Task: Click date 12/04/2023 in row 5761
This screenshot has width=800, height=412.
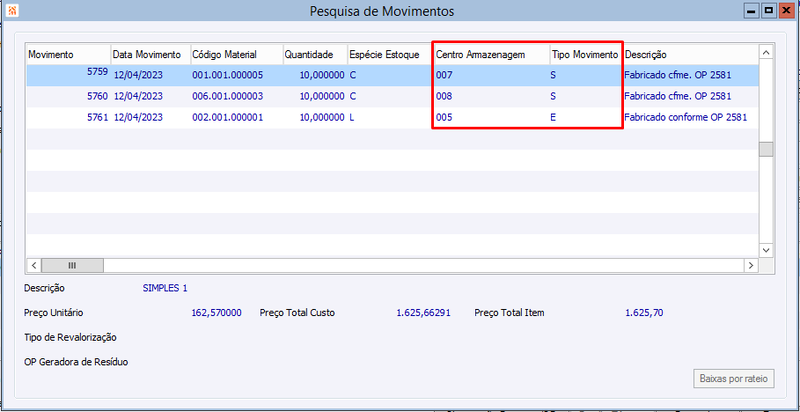Action: tap(138, 118)
